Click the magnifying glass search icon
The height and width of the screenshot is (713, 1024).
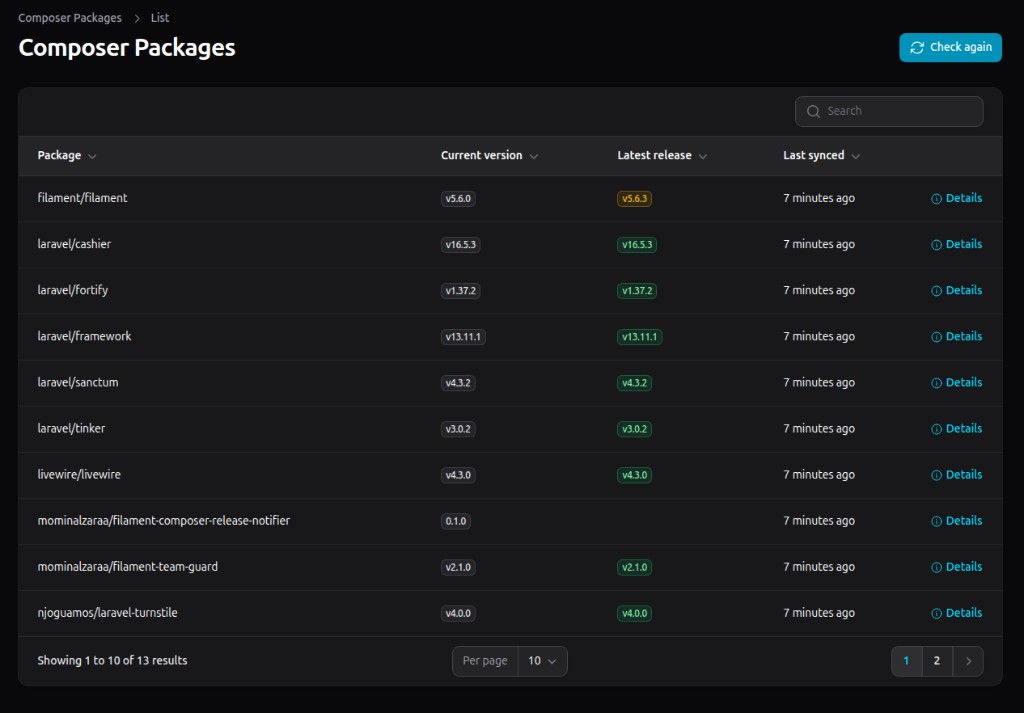813,112
